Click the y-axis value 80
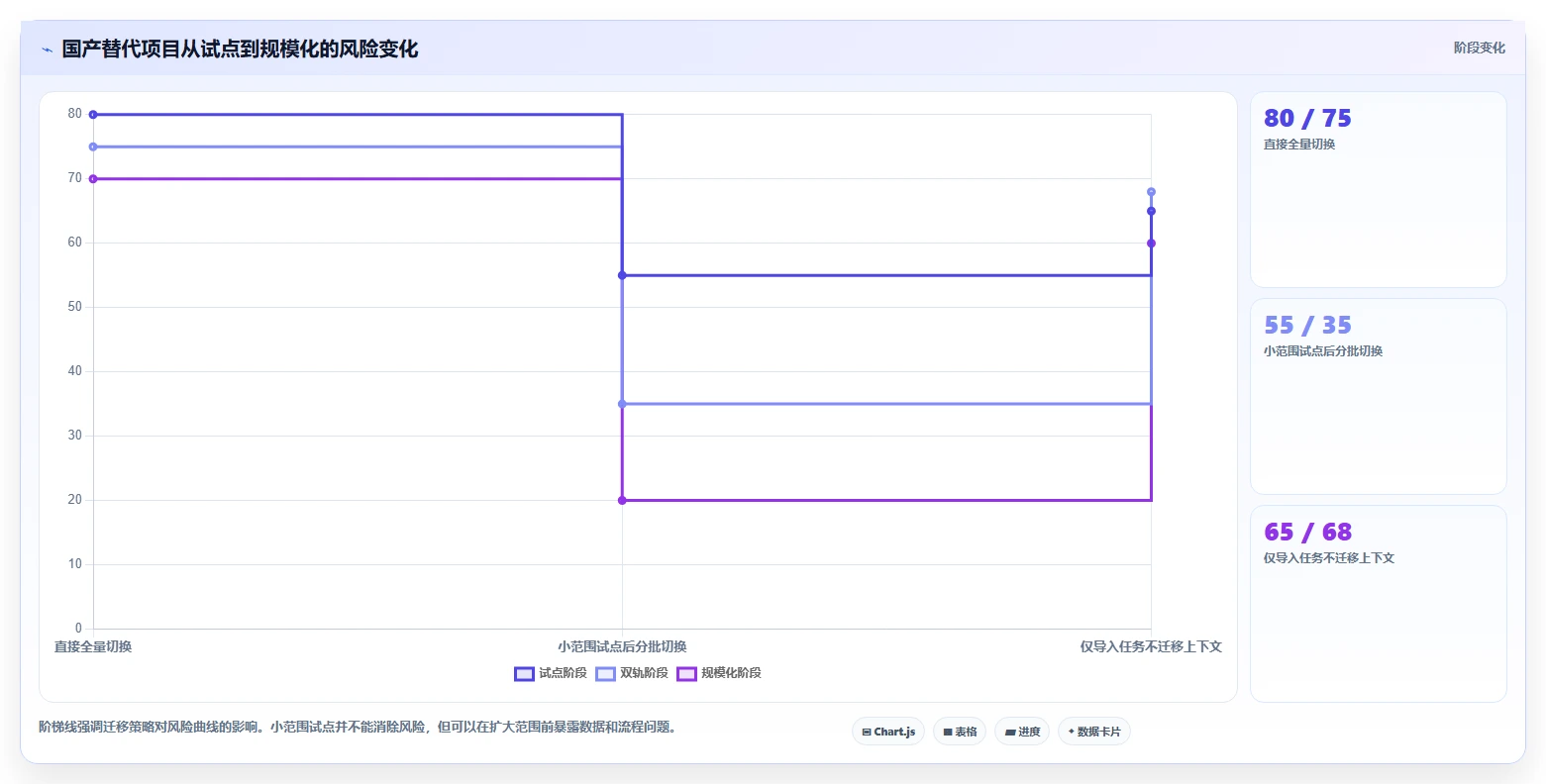The height and width of the screenshot is (784, 1546). pos(75,114)
